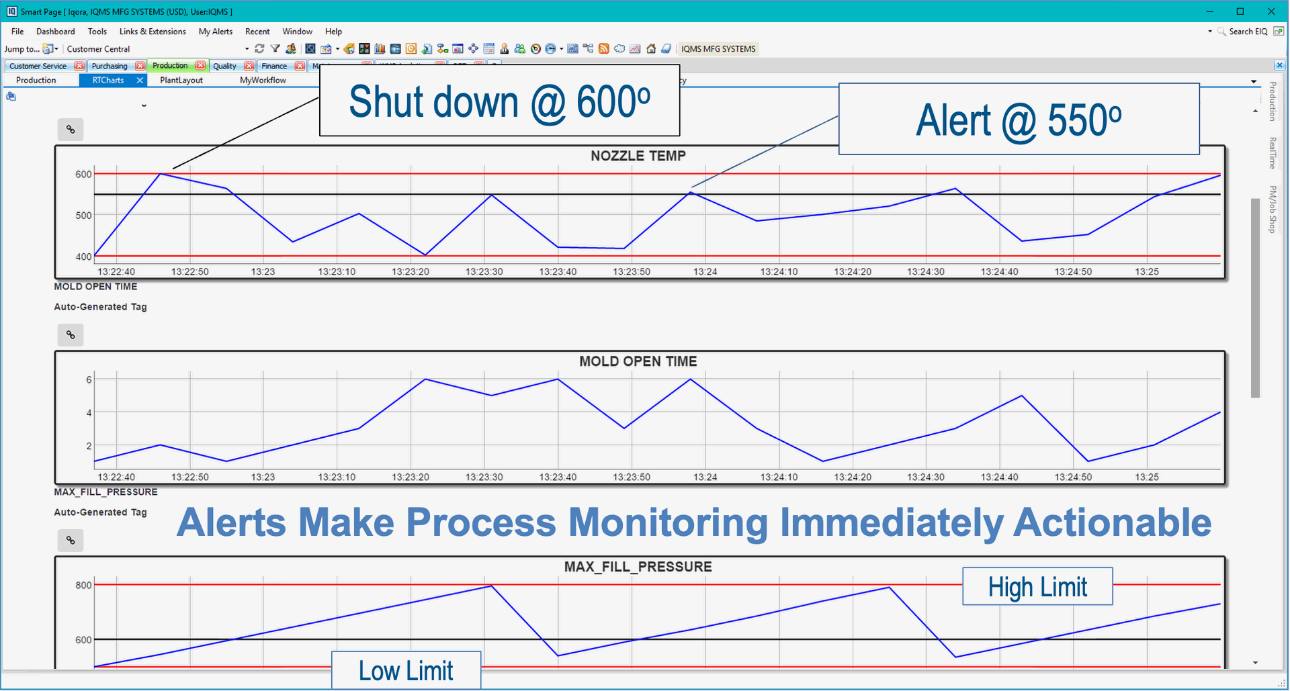Screen dimensions: 1290x691
Task: Open the My Alerts menu
Action: click(x=215, y=31)
